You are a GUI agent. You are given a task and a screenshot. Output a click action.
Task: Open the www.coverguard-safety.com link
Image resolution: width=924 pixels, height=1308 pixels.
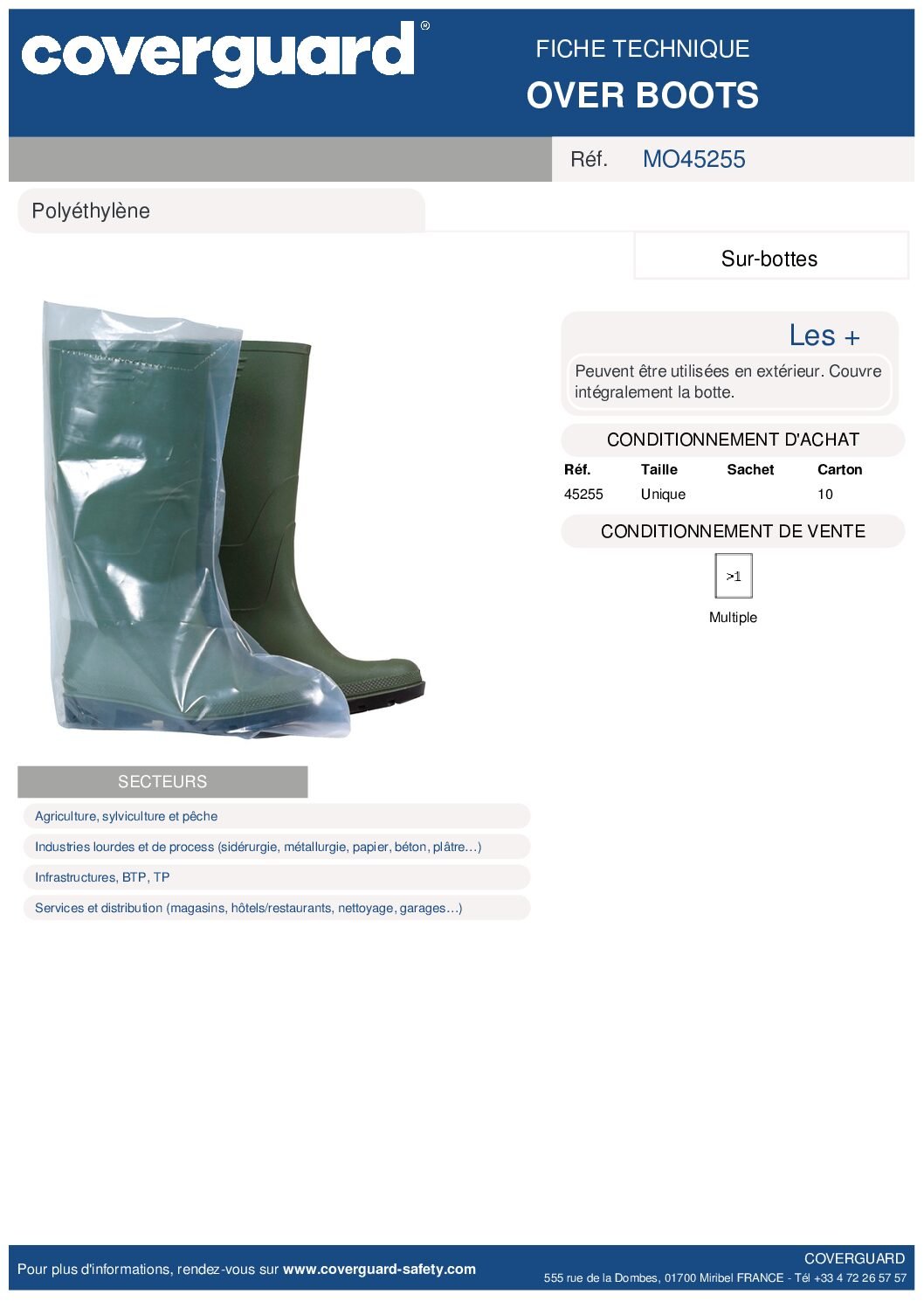click(379, 1269)
